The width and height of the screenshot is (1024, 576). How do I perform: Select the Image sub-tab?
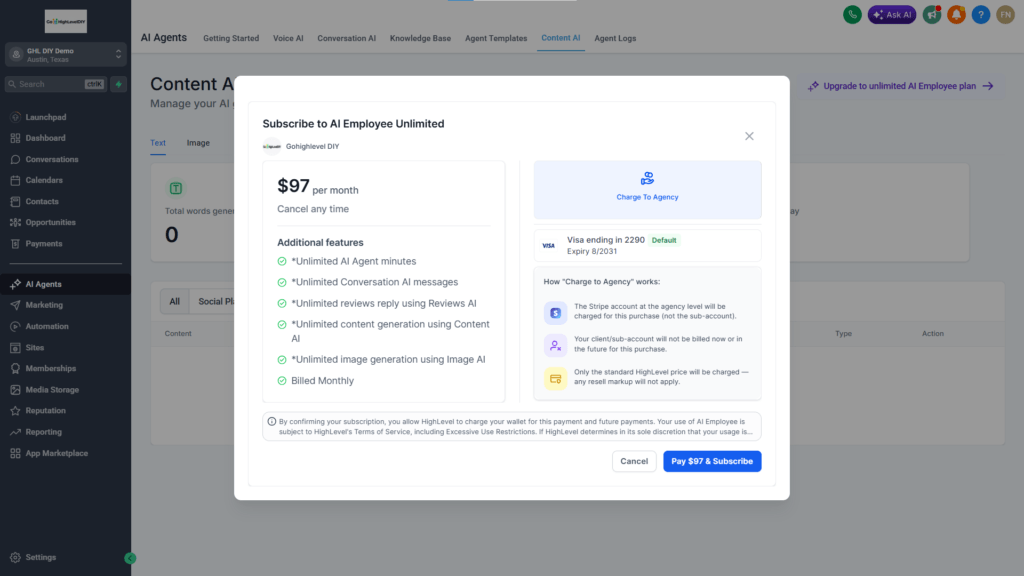(x=198, y=142)
